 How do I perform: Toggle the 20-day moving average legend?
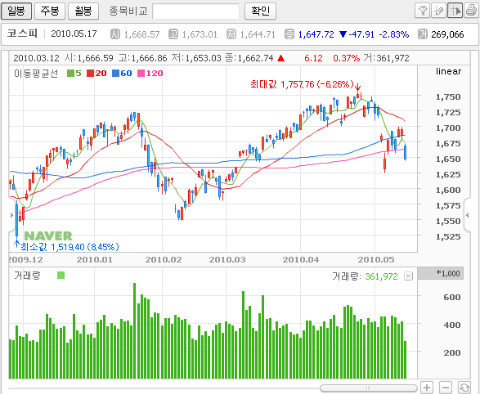97,73
